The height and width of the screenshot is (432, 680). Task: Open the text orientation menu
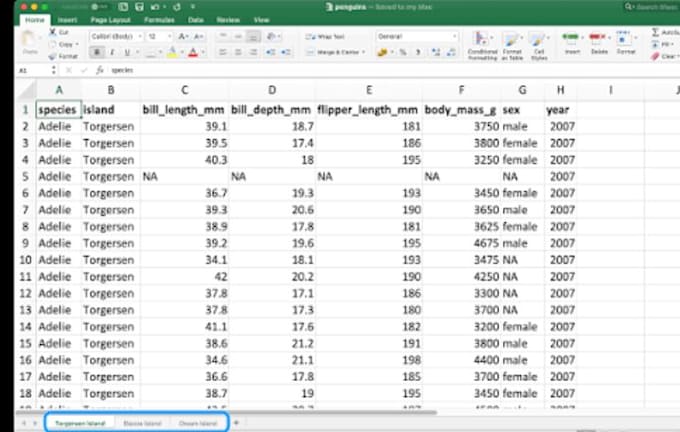[273, 36]
